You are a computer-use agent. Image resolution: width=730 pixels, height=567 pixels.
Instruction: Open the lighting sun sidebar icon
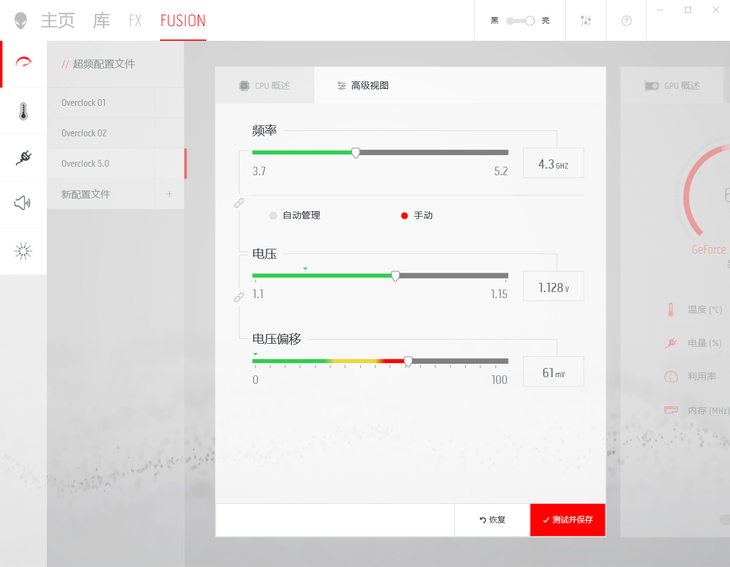pyautogui.click(x=23, y=251)
